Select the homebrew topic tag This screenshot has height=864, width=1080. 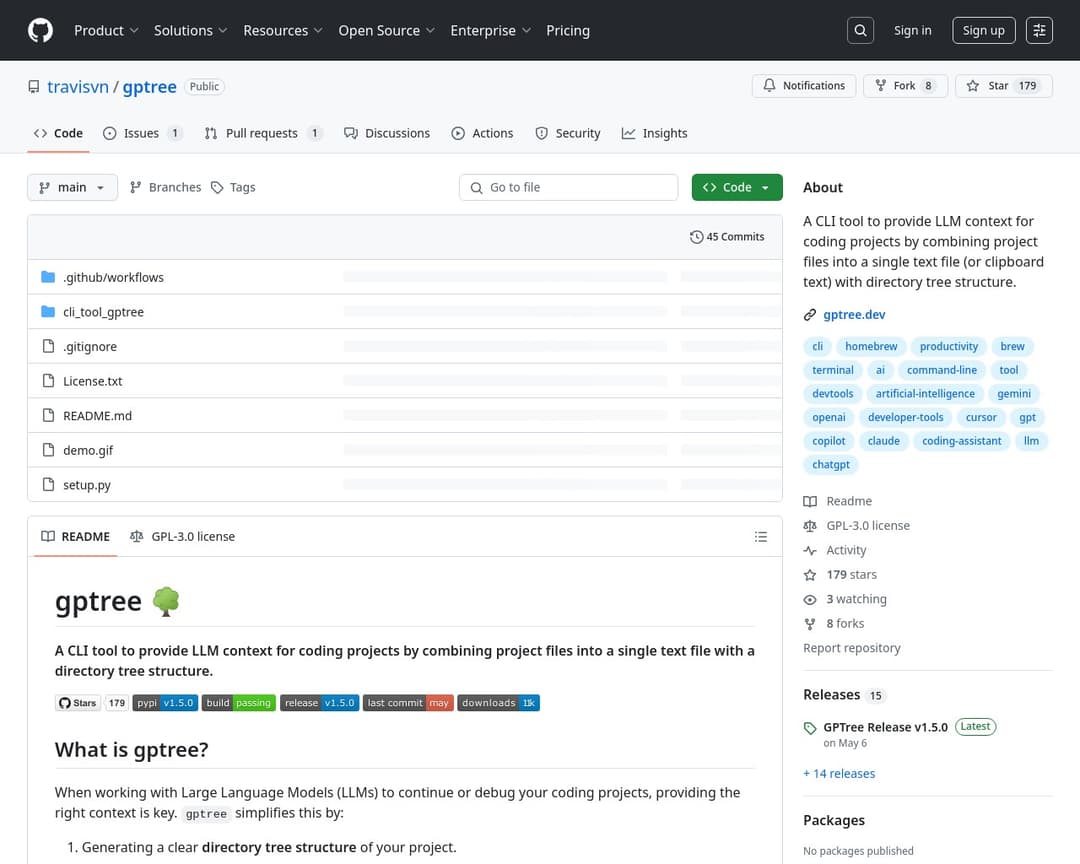pyautogui.click(x=871, y=347)
